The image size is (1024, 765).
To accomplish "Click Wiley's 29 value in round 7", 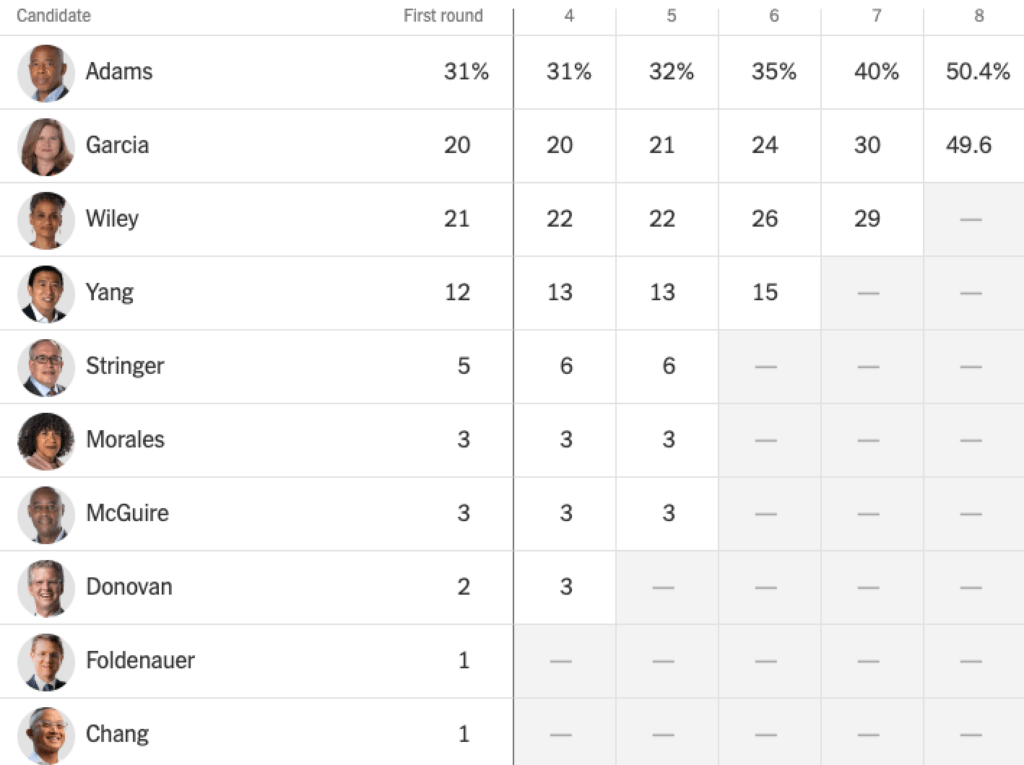I will click(867, 219).
